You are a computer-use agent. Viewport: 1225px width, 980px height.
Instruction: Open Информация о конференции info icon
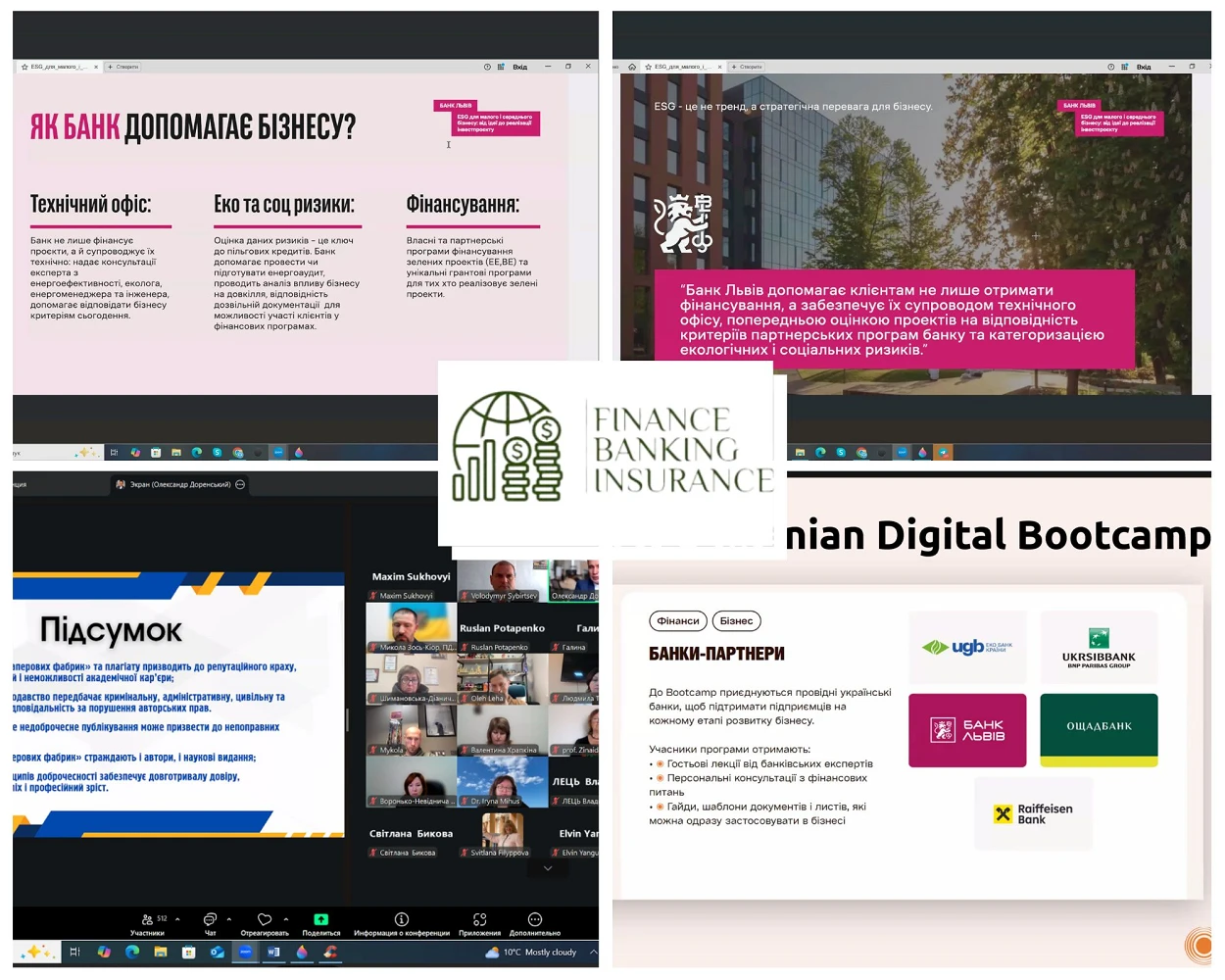point(401,919)
